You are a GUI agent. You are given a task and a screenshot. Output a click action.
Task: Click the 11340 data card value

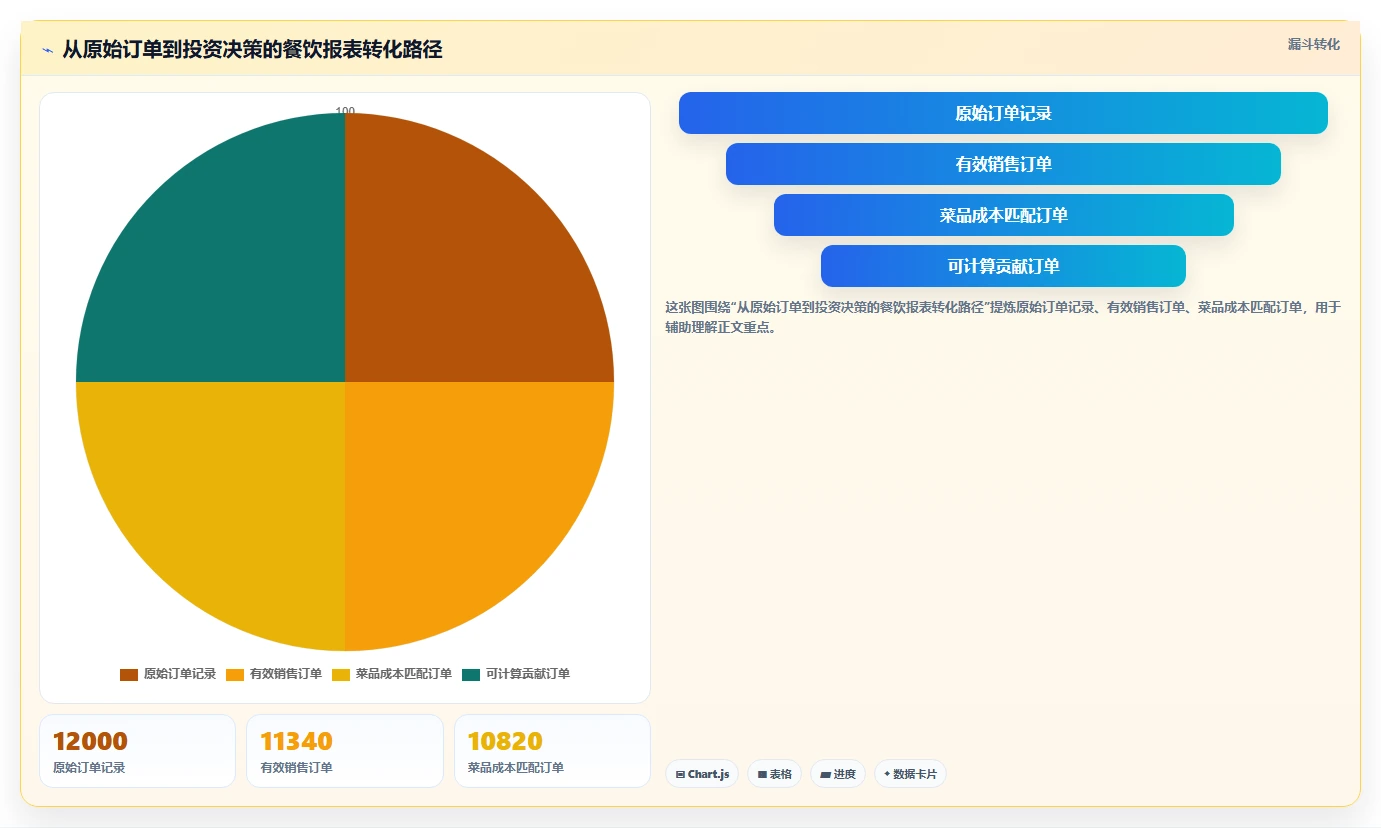(296, 741)
